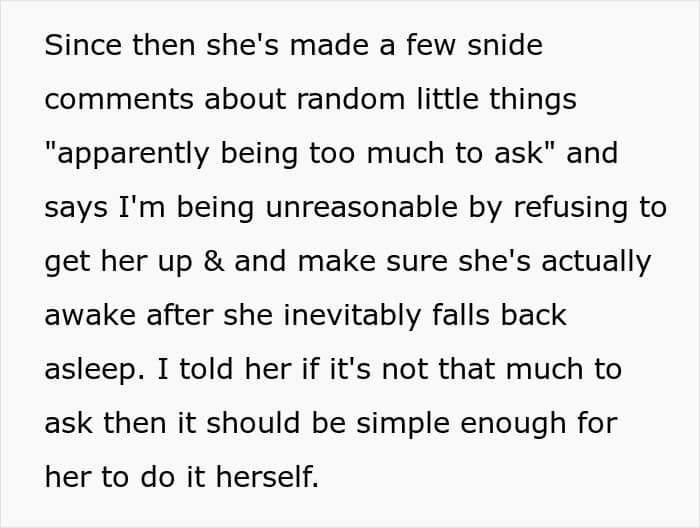The image size is (700, 528).
Task: Click the words "I told her"
Action: pyautogui.click(x=224, y=369)
